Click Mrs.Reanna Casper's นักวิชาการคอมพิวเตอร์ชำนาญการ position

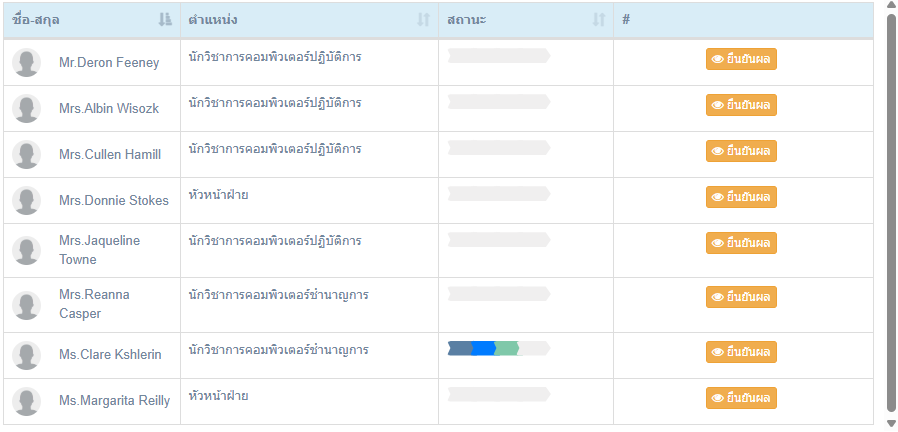[x=278, y=295]
